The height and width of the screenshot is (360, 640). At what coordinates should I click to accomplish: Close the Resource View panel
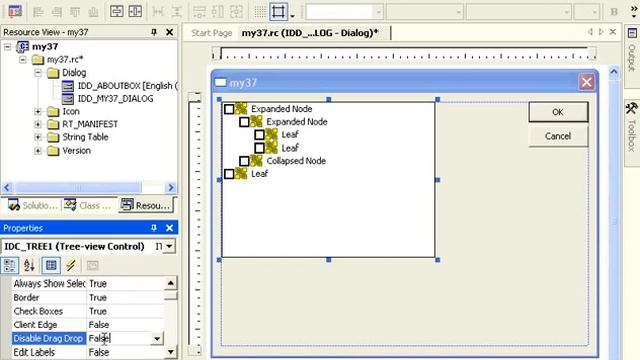click(x=170, y=32)
